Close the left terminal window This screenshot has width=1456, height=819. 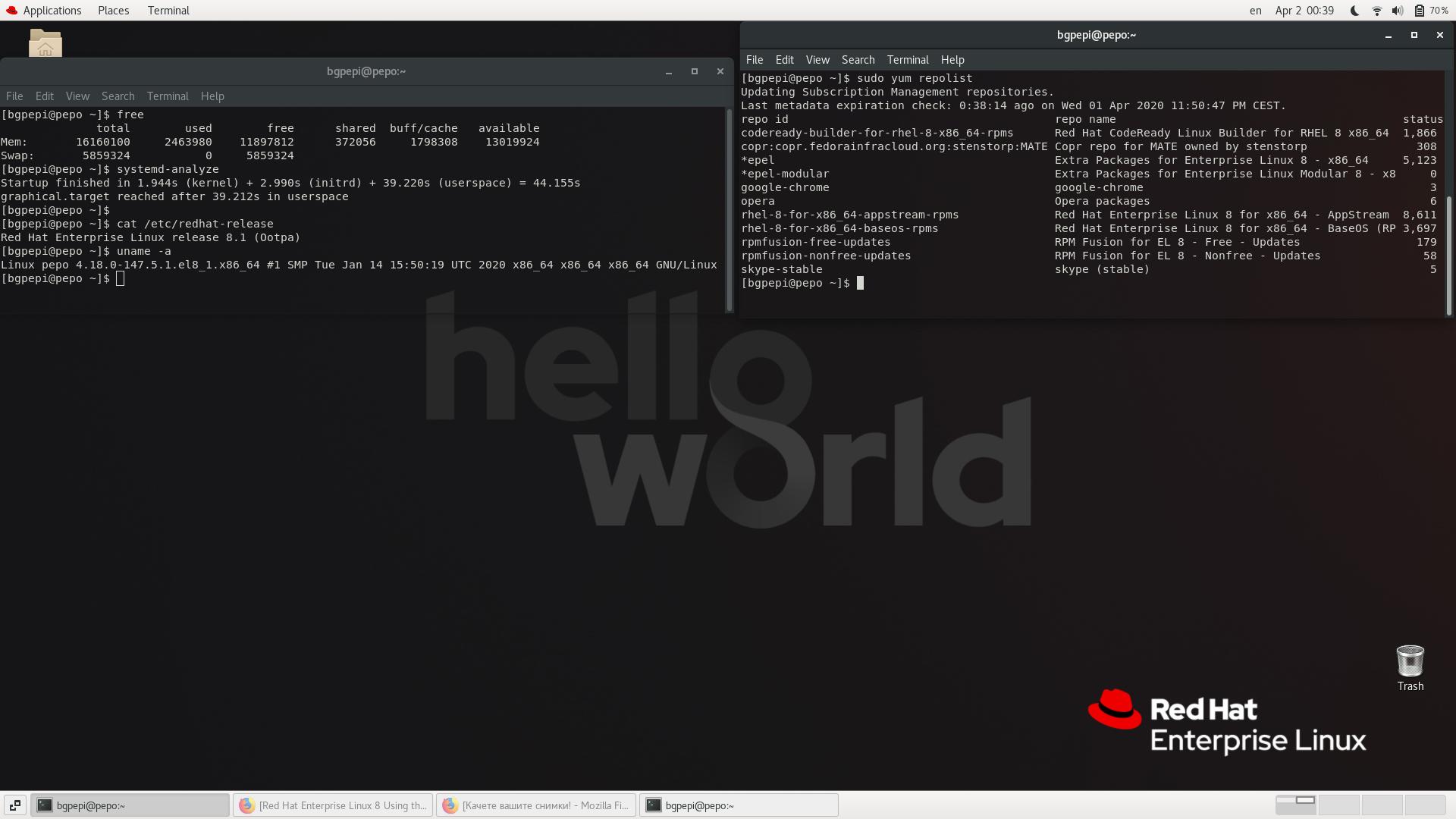(720, 71)
